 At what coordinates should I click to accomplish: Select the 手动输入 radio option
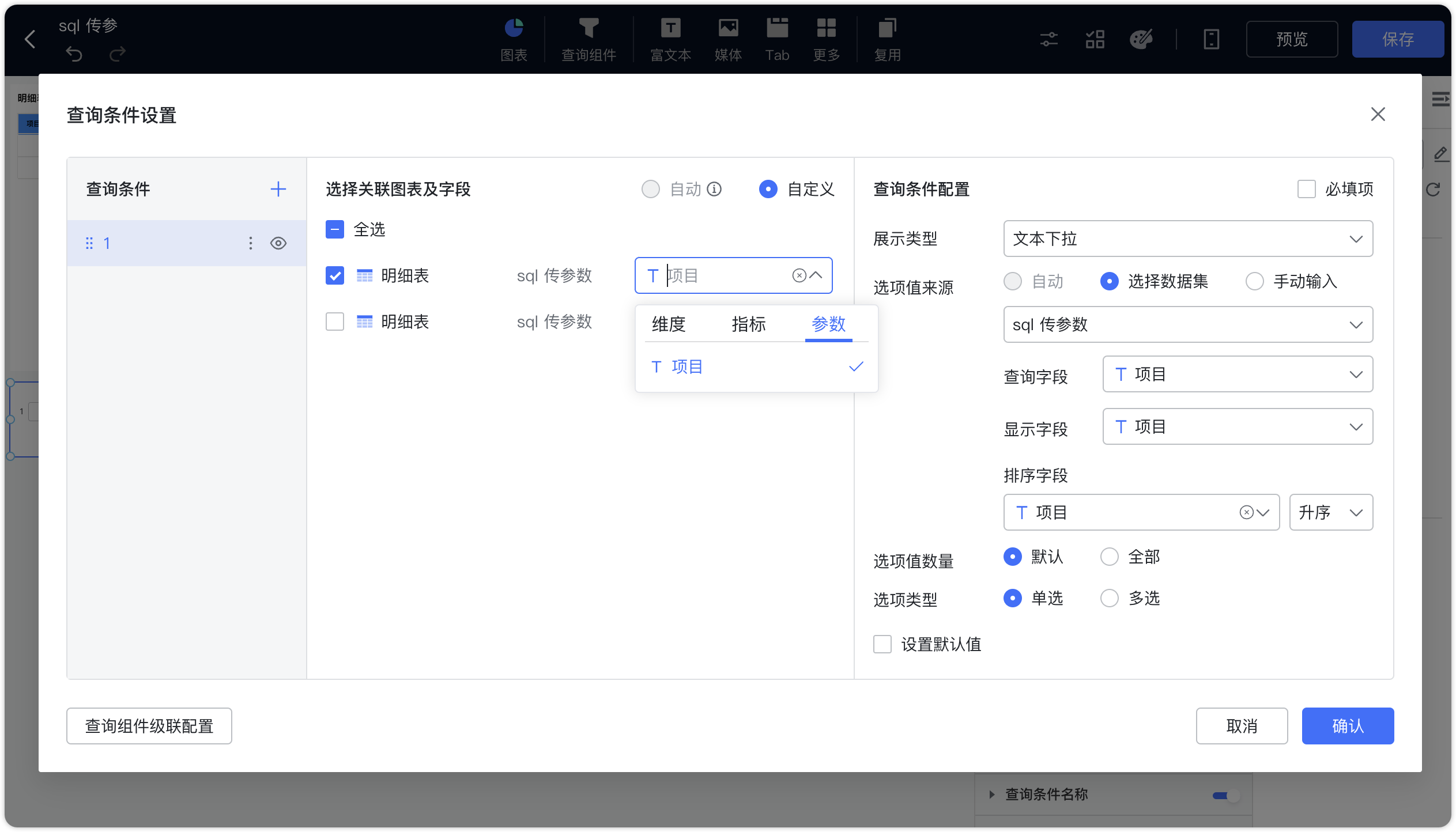(1254, 281)
